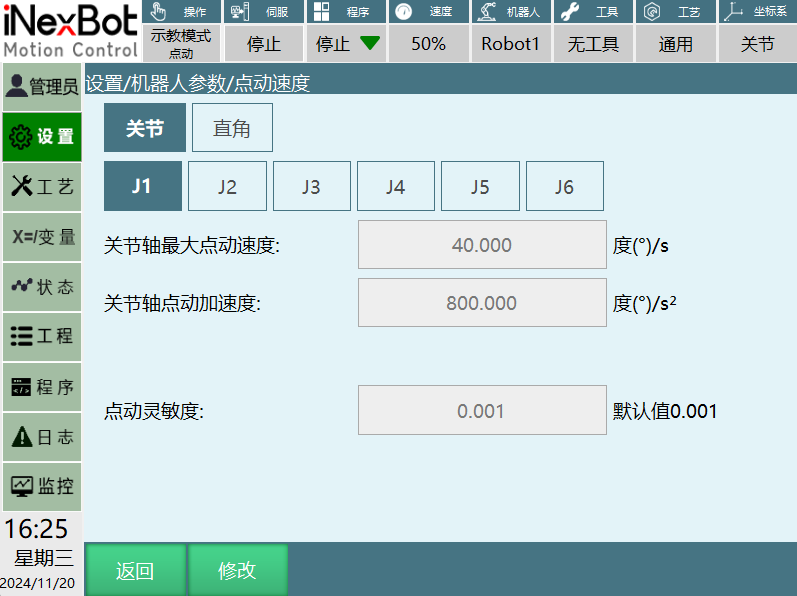
Task: Select joint axis J4
Action: [x=395, y=186]
